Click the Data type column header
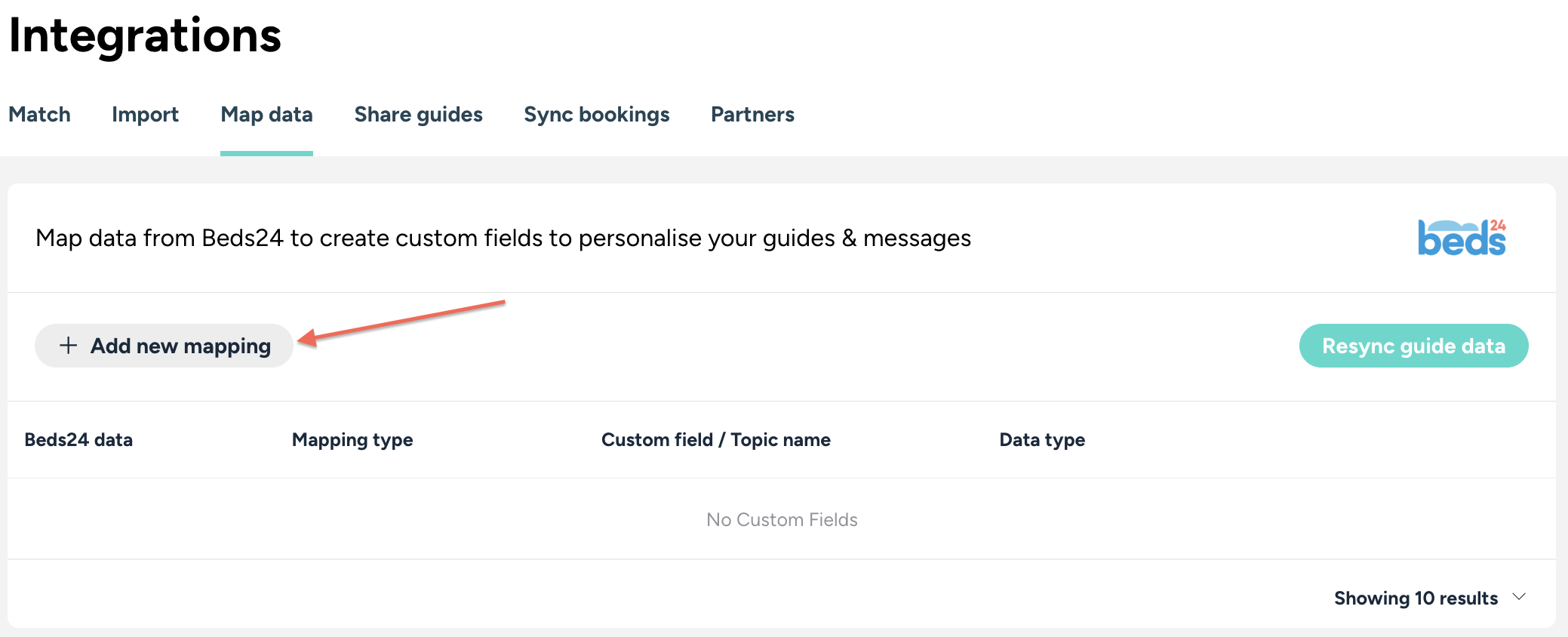Screen dimensions: 1568x637 (1042, 440)
